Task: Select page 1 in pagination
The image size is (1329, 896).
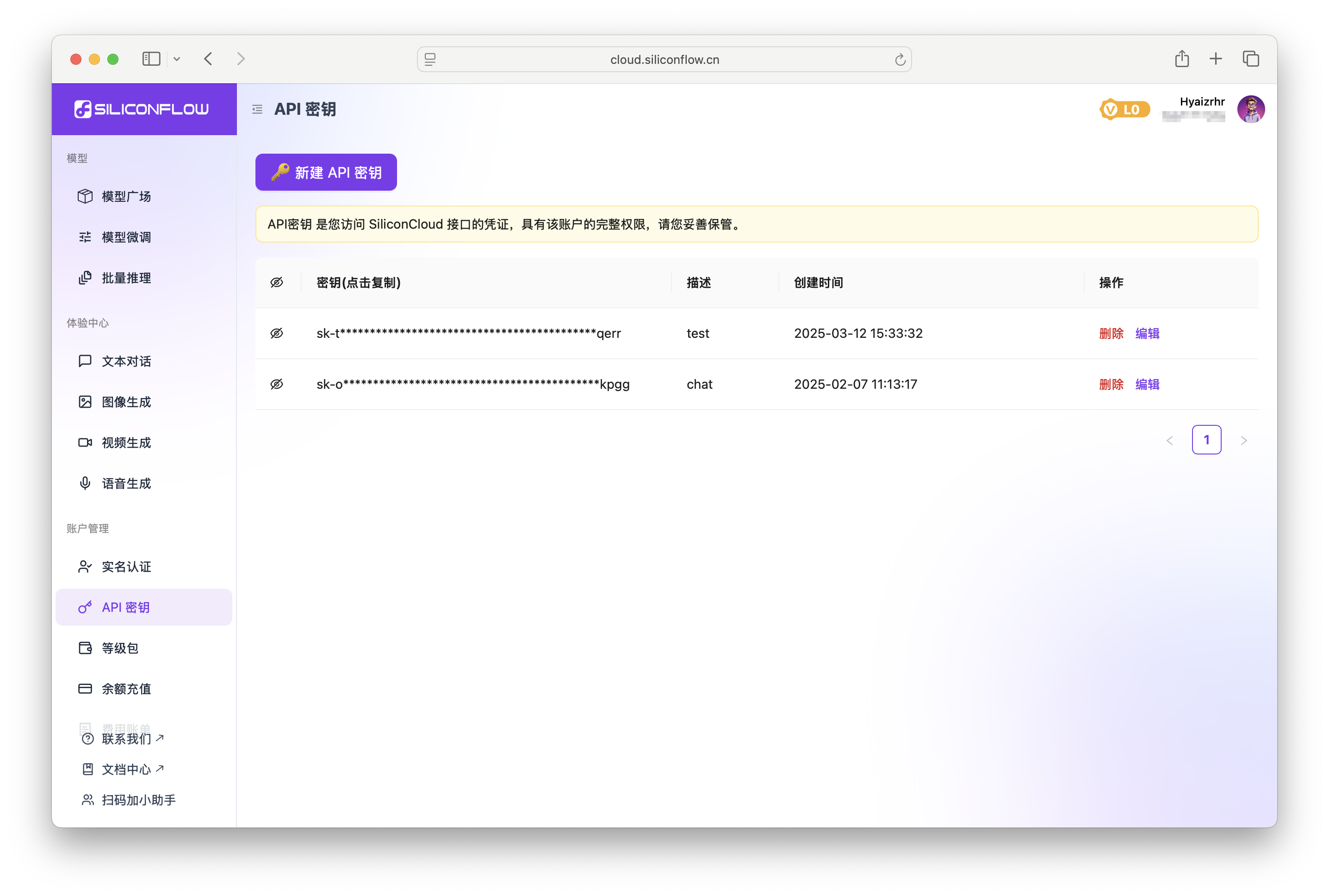Action: coord(1207,439)
